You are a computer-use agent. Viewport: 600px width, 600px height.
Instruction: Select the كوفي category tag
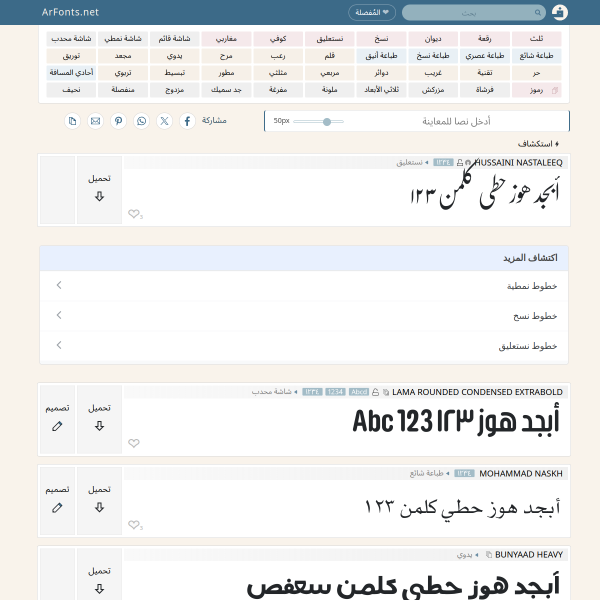click(x=278, y=39)
